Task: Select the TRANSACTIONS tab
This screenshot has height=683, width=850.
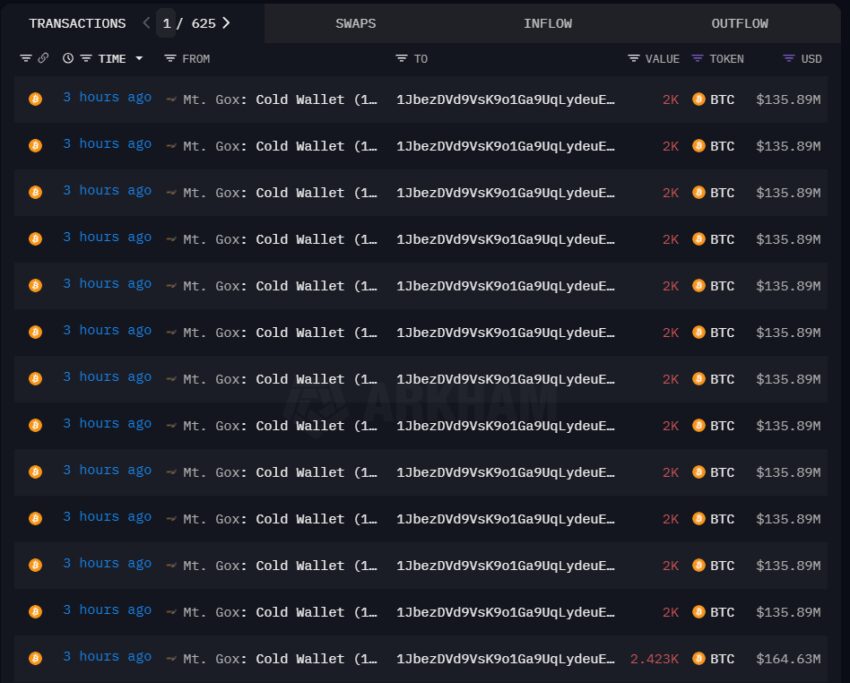Action: 77,23
